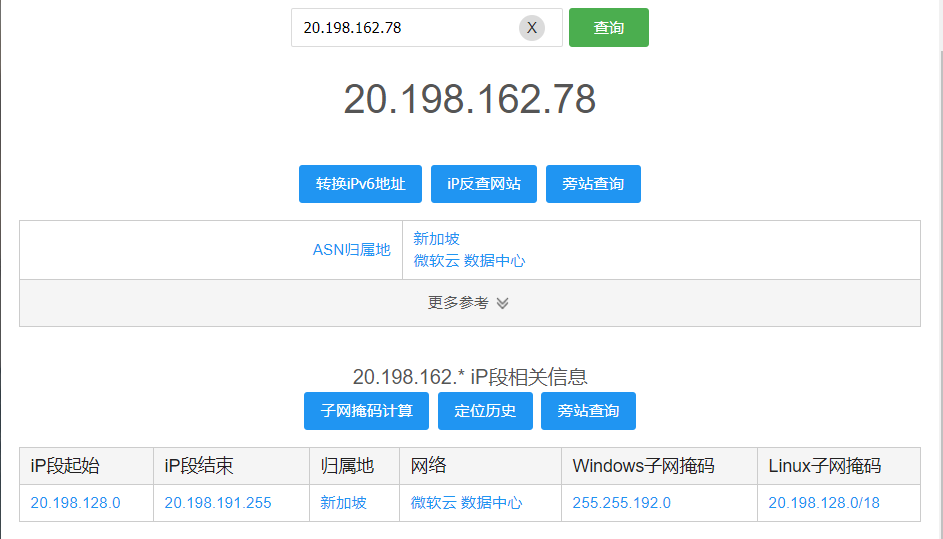This screenshot has width=943, height=539.
Task: Click the 新加坡 link in the ASN row
Action: (x=436, y=239)
